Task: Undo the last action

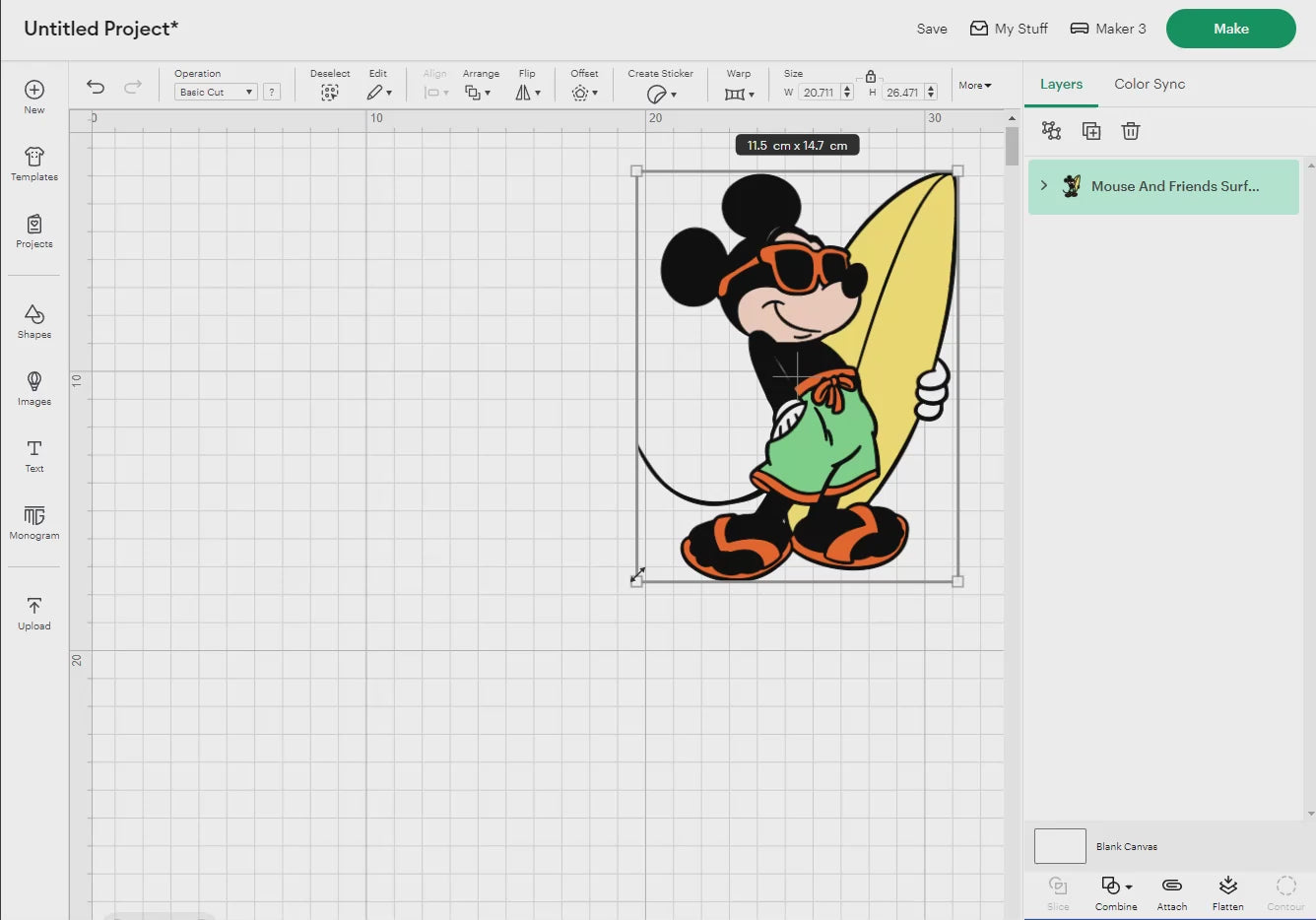Action: tap(96, 87)
